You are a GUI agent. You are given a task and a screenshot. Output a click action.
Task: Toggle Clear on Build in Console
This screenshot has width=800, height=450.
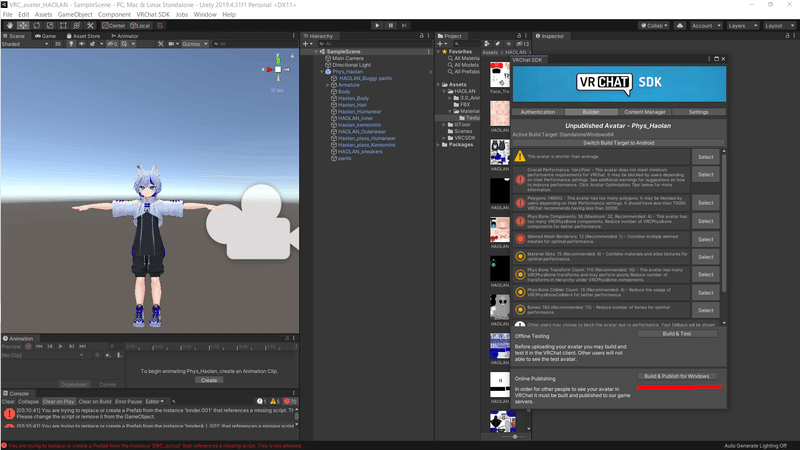coord(95,402)
